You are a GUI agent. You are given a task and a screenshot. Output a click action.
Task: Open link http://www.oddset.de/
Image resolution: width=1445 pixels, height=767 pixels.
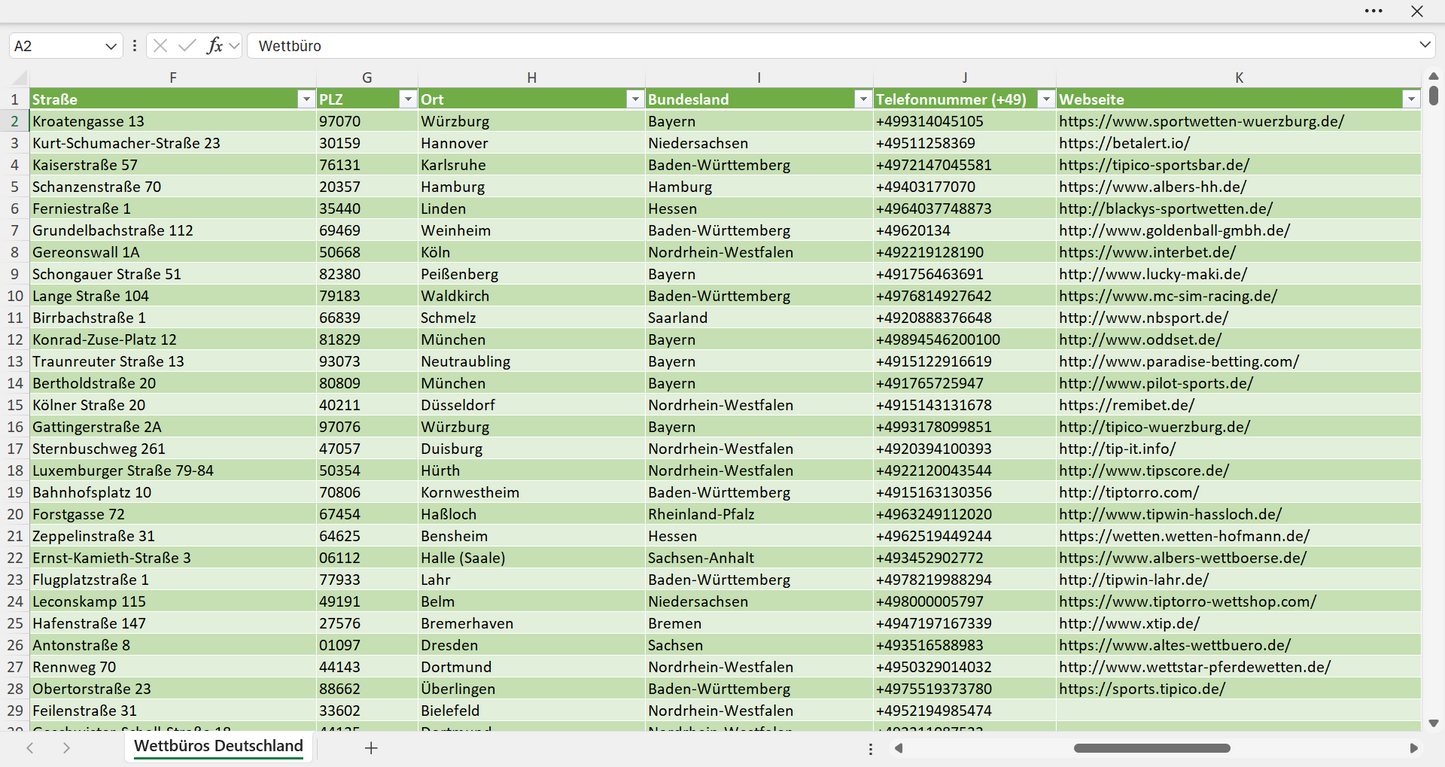click(x=1140, y=340)
